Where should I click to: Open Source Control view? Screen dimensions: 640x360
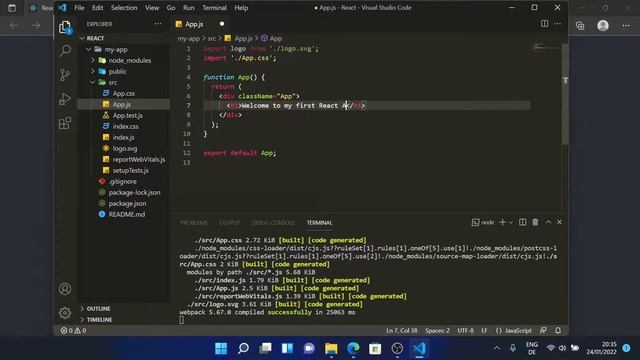tap(65, 75)
